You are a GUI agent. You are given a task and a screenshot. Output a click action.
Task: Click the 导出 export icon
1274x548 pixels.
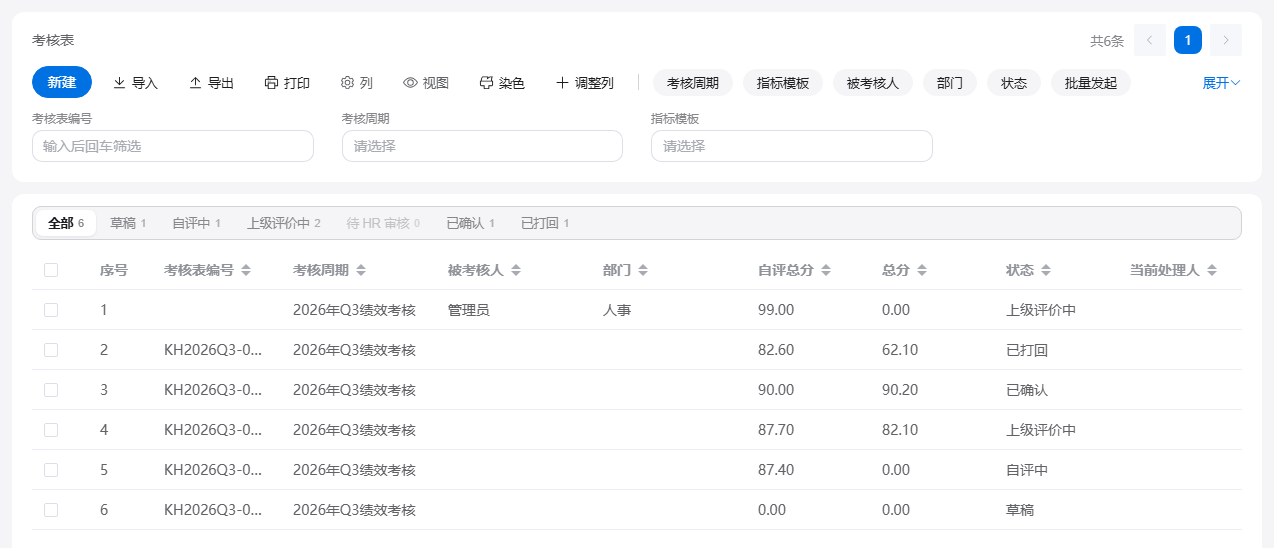(195, 83)
